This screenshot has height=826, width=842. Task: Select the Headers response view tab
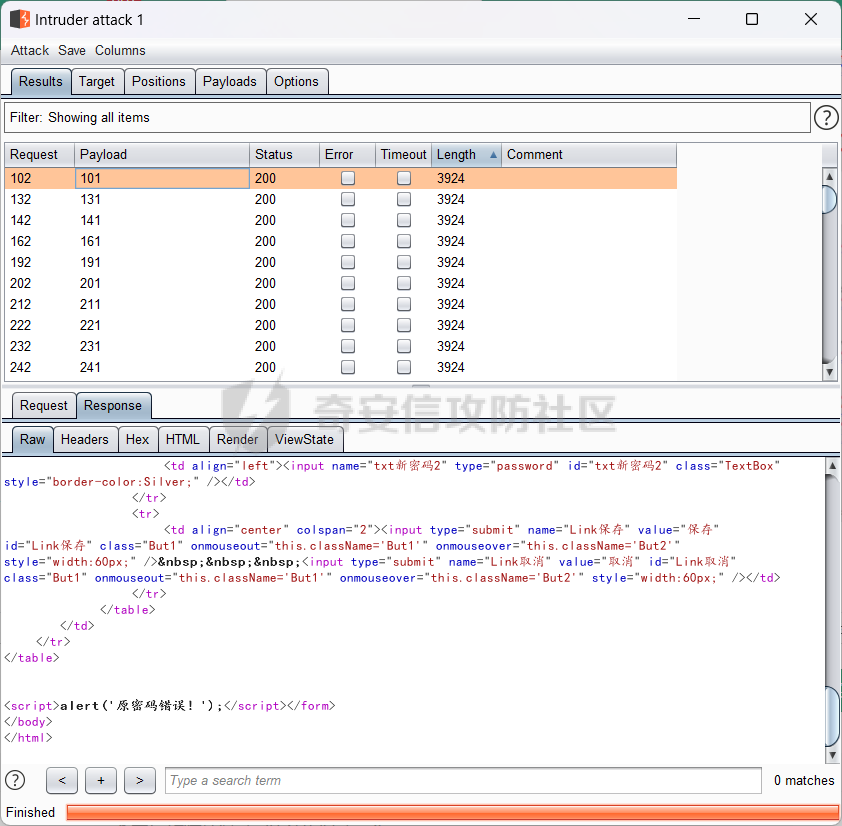85,439
